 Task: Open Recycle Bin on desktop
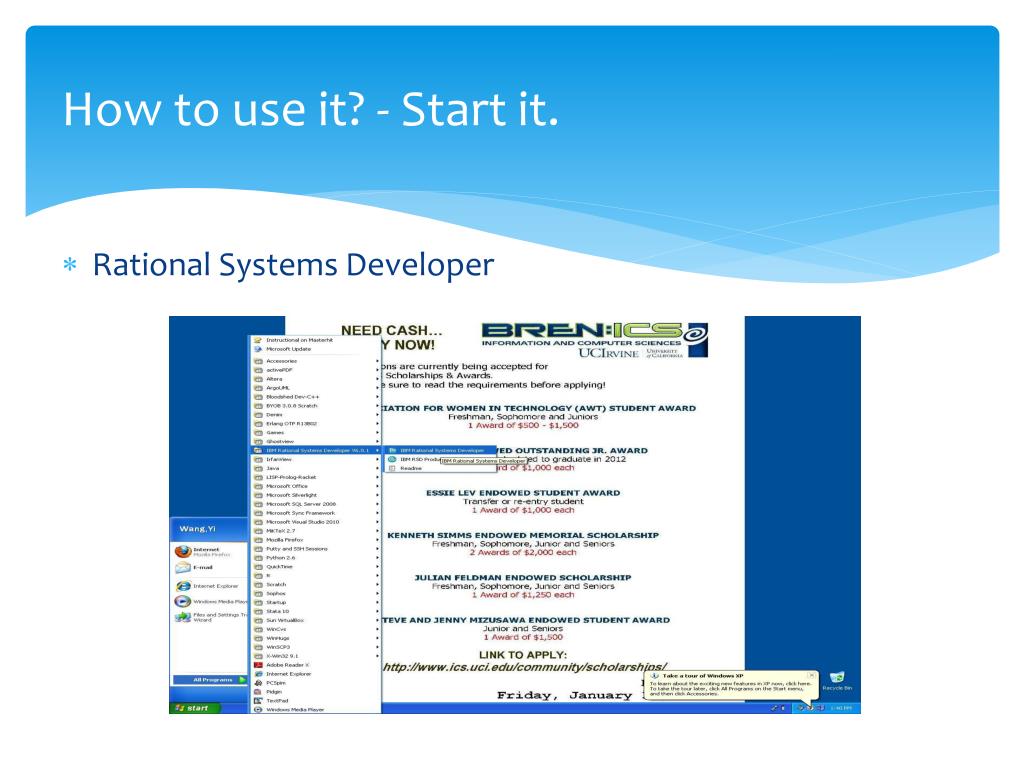tap(837, 680)
